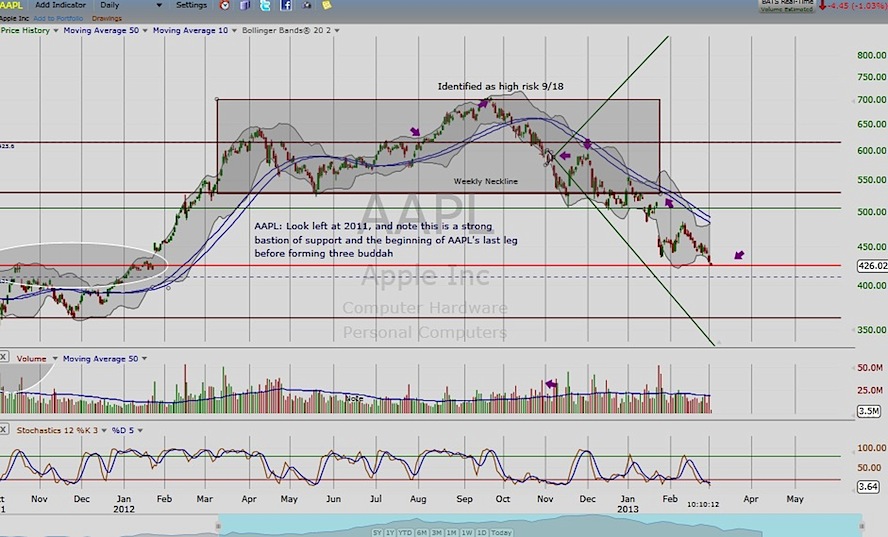Viewport: 888px width, 537px height.
Task: Jump to Today in range selector
Action: [501, 532]
